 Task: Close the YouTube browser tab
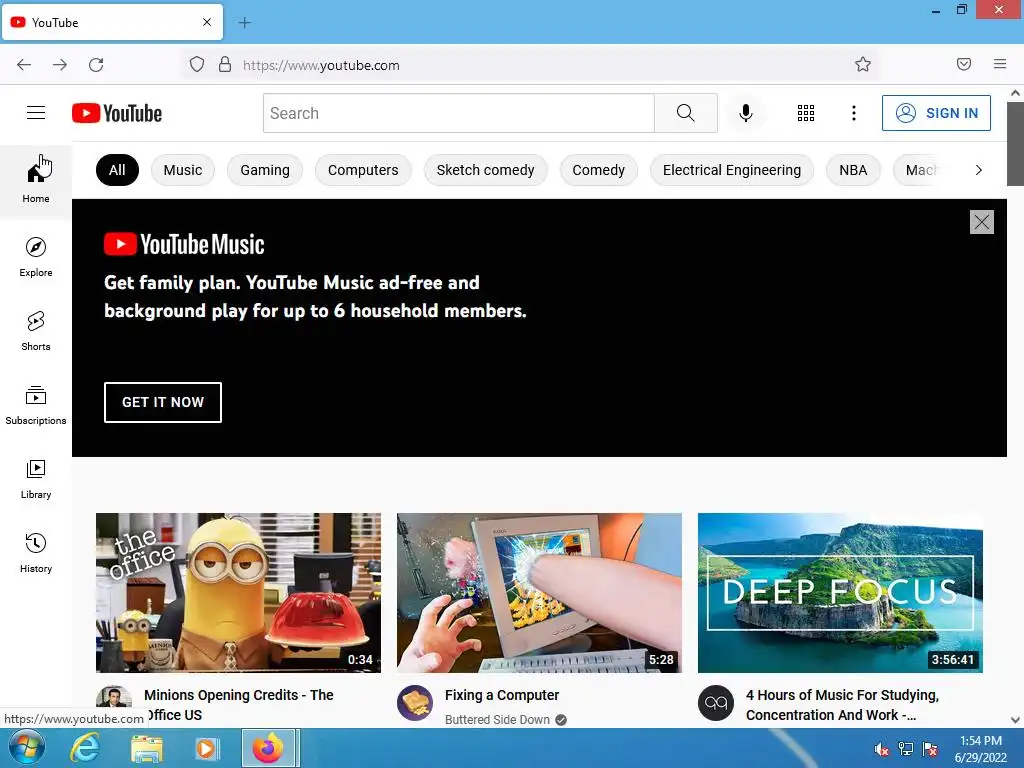click(207, 22)
